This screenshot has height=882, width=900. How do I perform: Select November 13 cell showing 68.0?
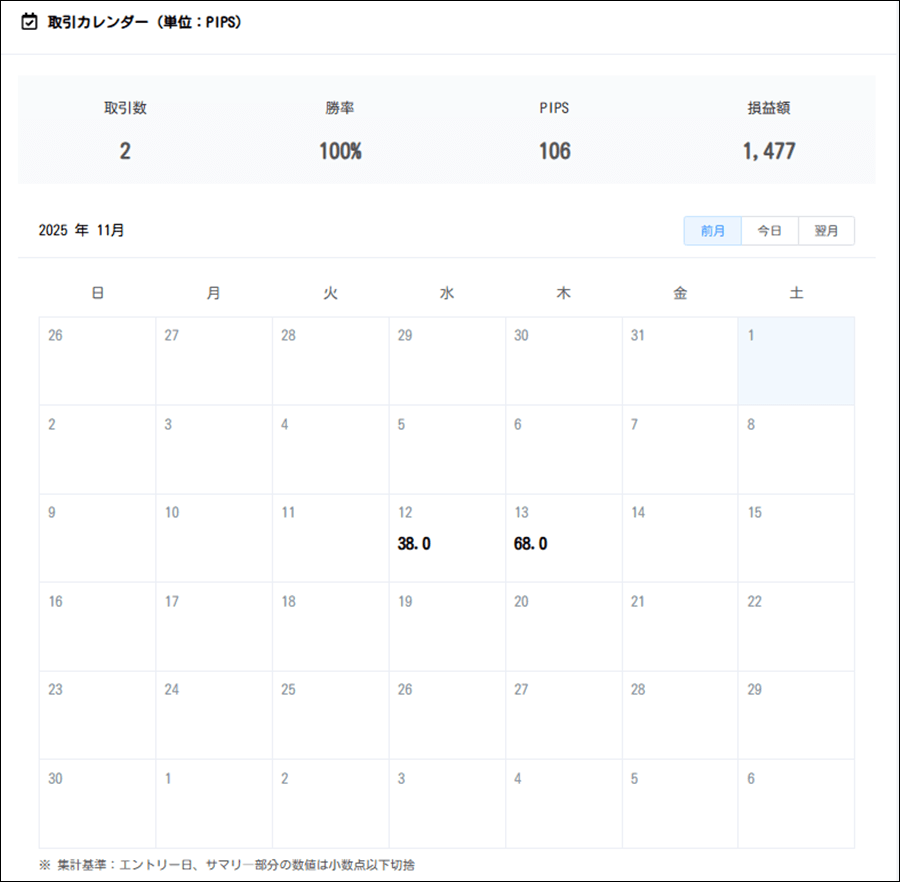click(563, 537)
